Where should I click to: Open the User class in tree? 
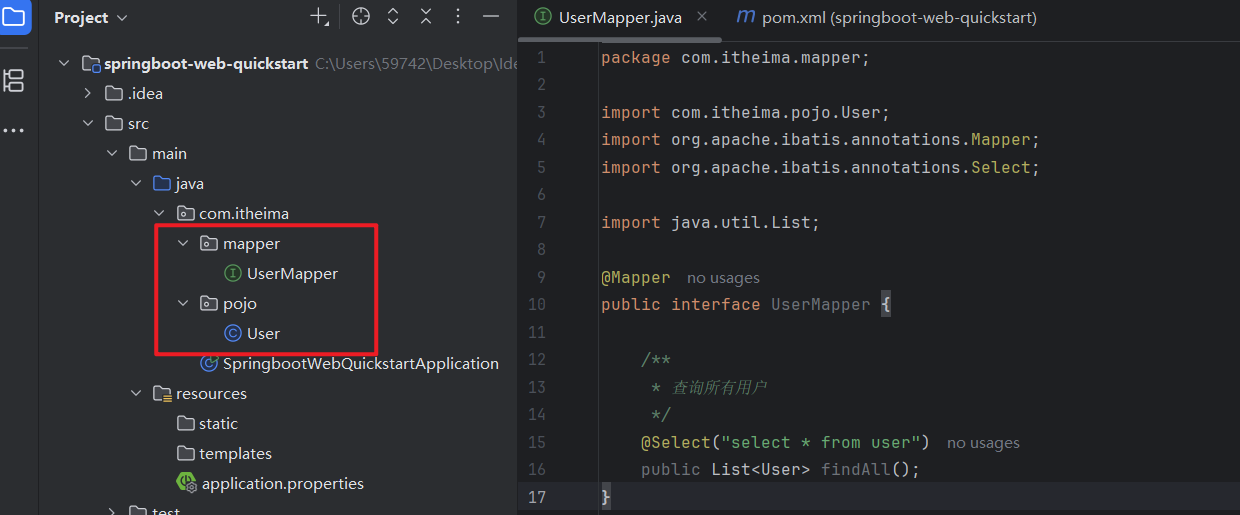pyautogui.click(x=263, y=334)
